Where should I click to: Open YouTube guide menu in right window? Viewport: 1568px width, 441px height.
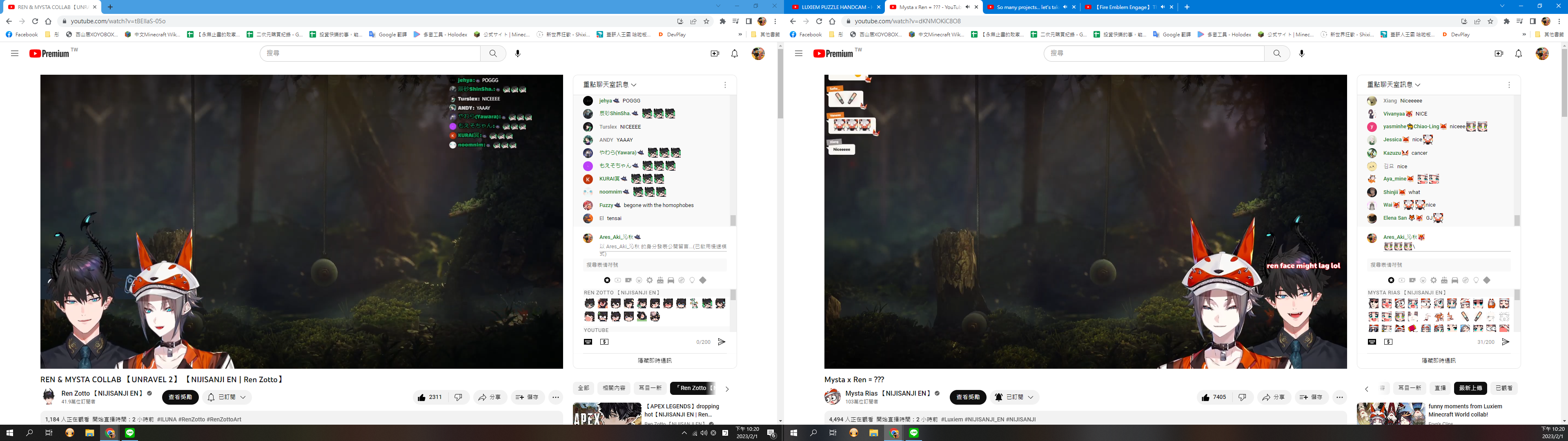(799, 53)
